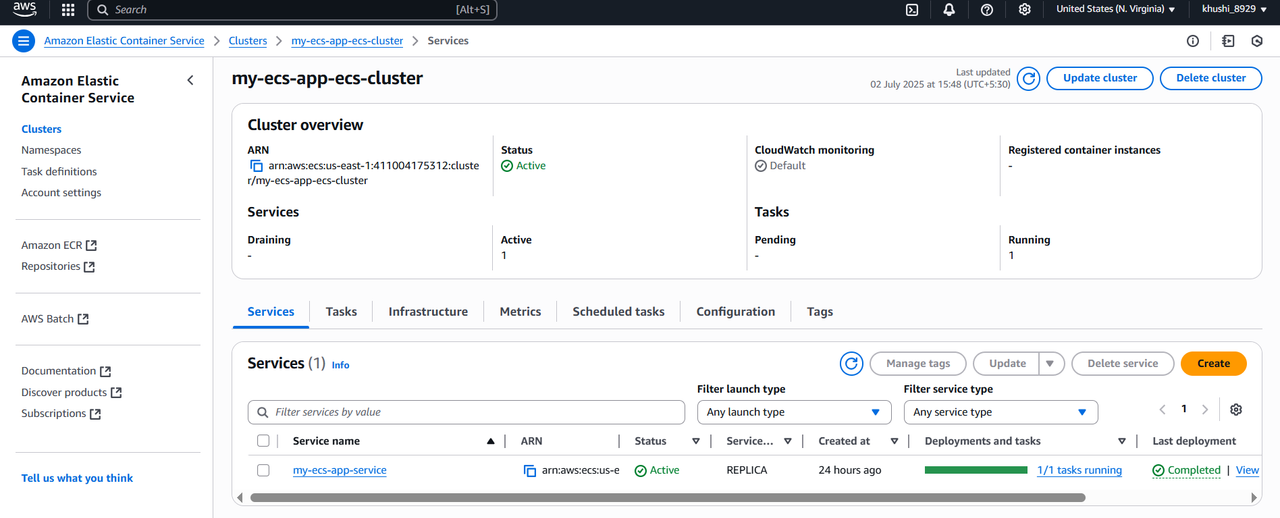The width and height of the screenshot is (1280, 518).
Task: Click the orange Create button
Action: point(1213,364)
